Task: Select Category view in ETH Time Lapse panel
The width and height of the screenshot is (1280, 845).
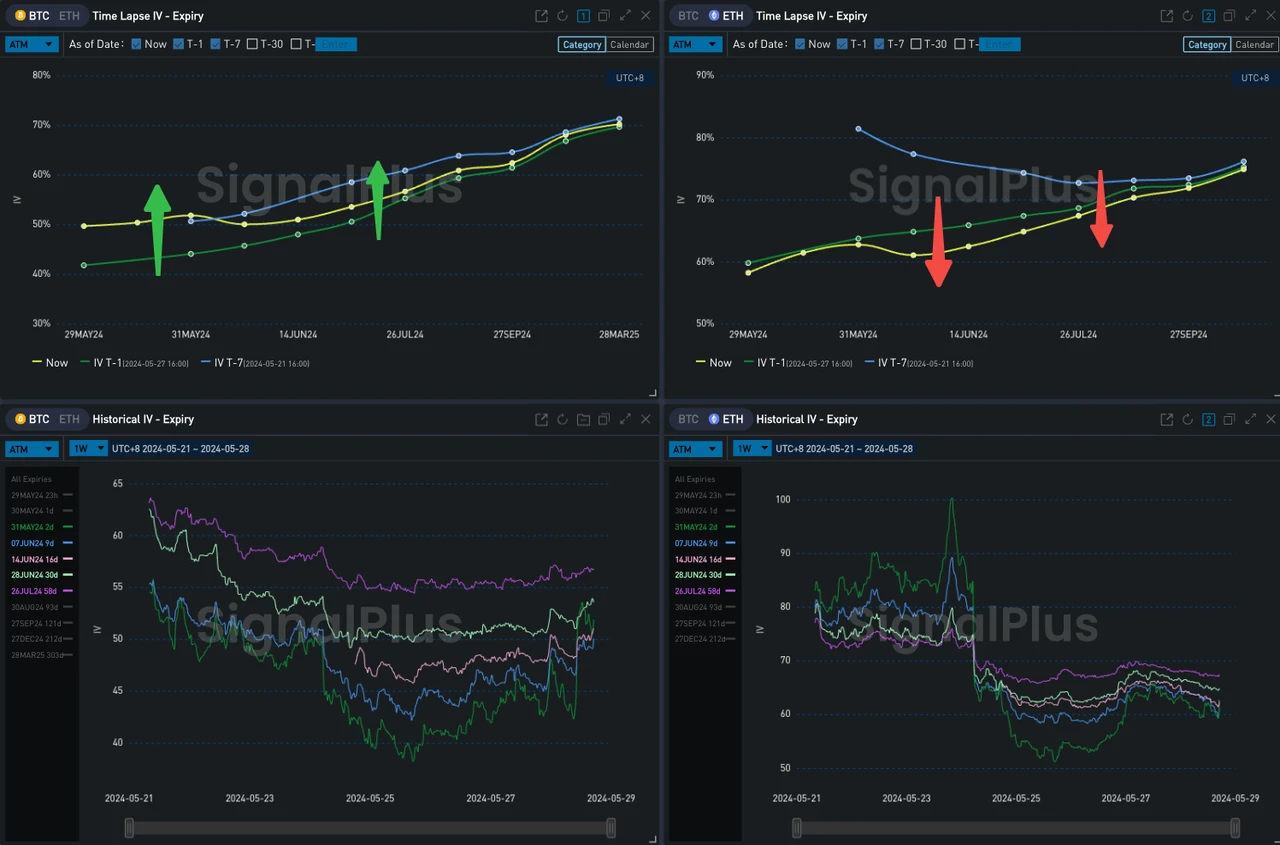Action: point(1207,44)
